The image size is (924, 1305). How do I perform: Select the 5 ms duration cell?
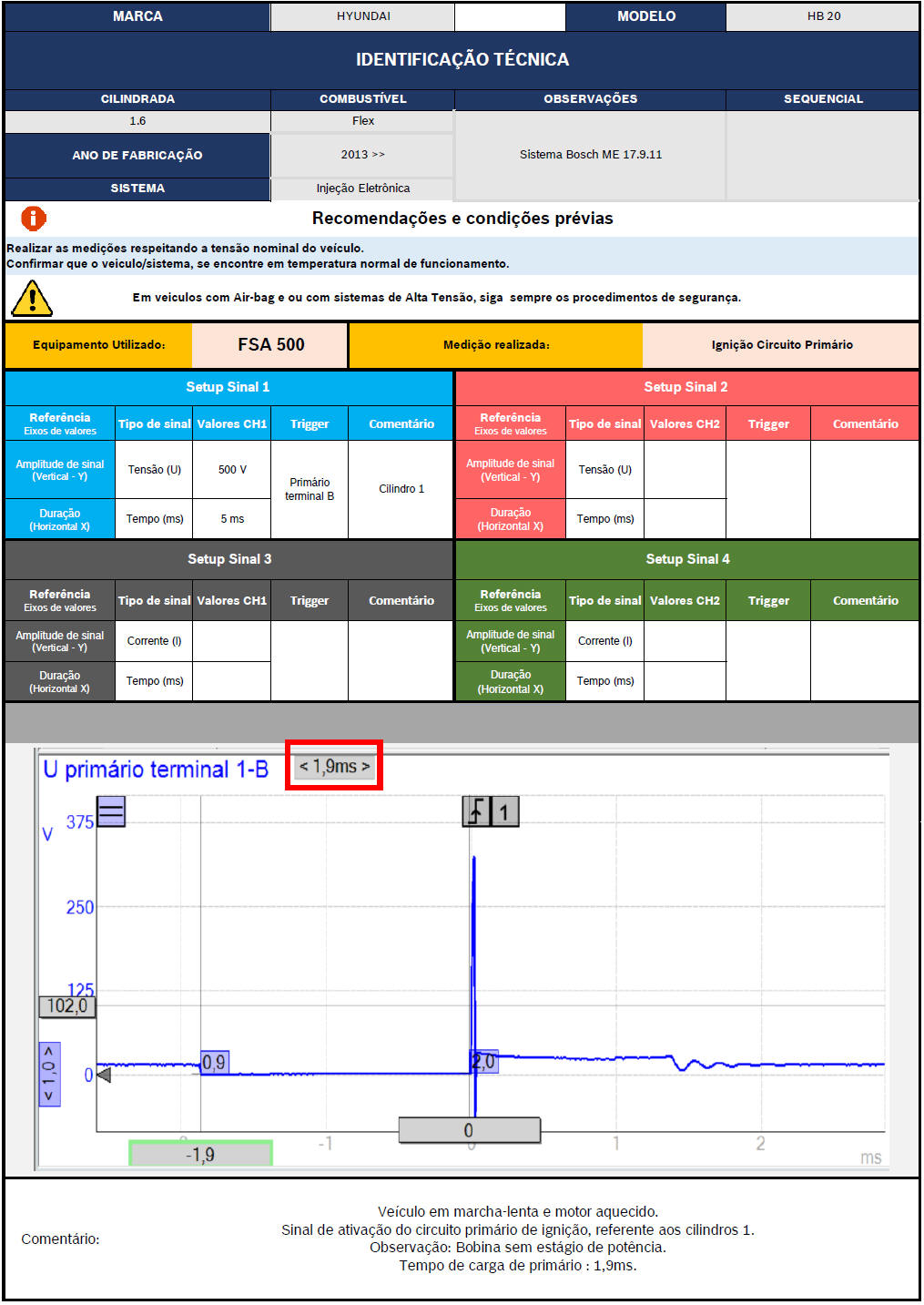232,519
